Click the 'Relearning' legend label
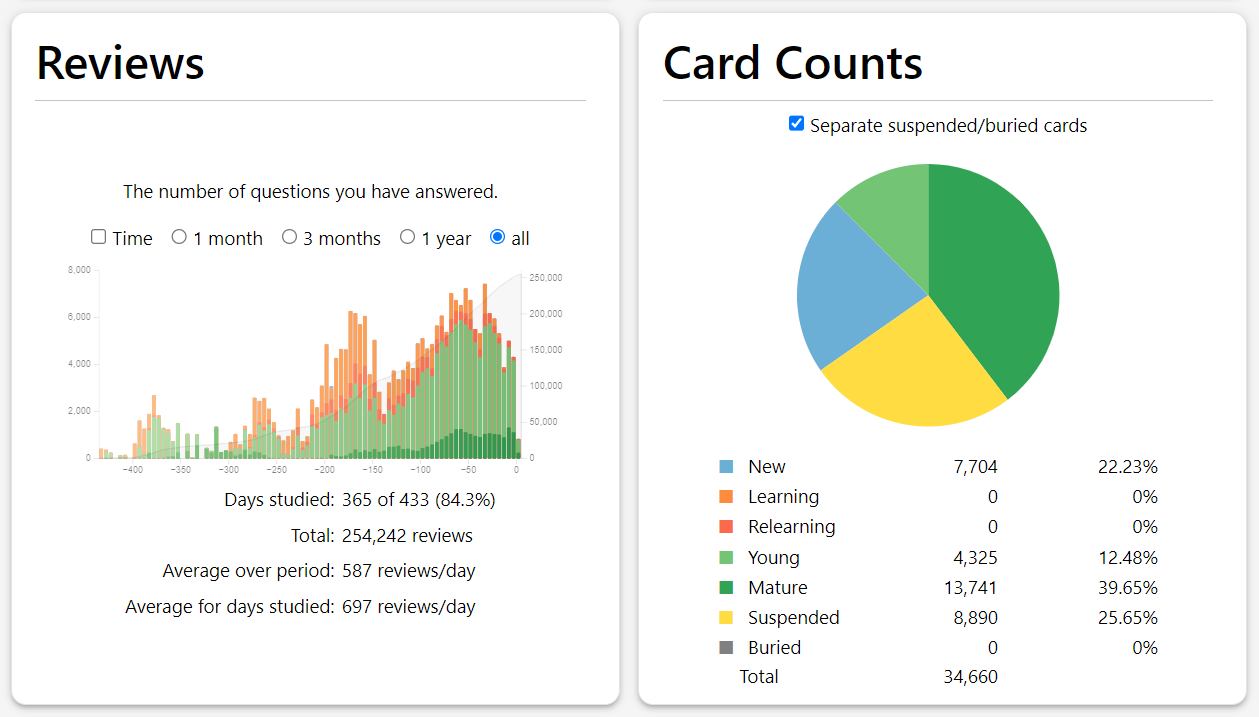The image size is (1259, 717). tap(791, 527)
